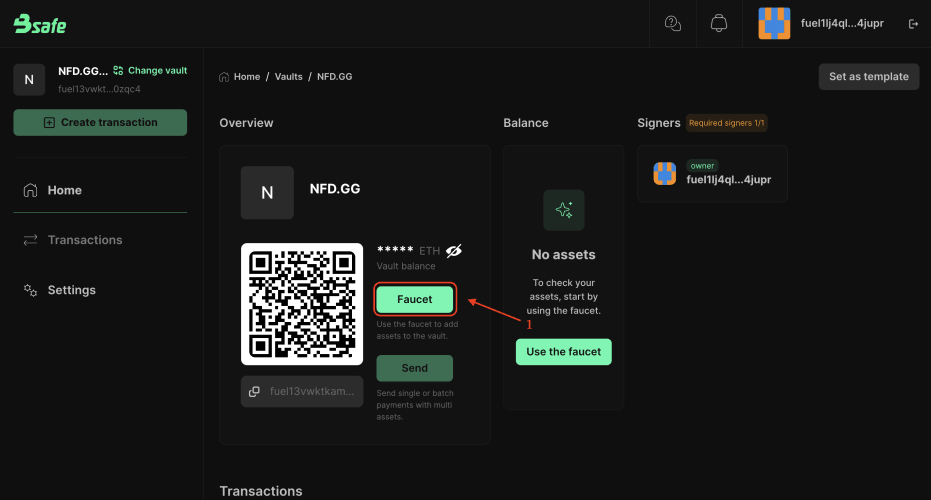This screenshot has height=500, width=931.
Task: Click the signer address fuel1lj4ql...4jupr card
Action: 712,174
